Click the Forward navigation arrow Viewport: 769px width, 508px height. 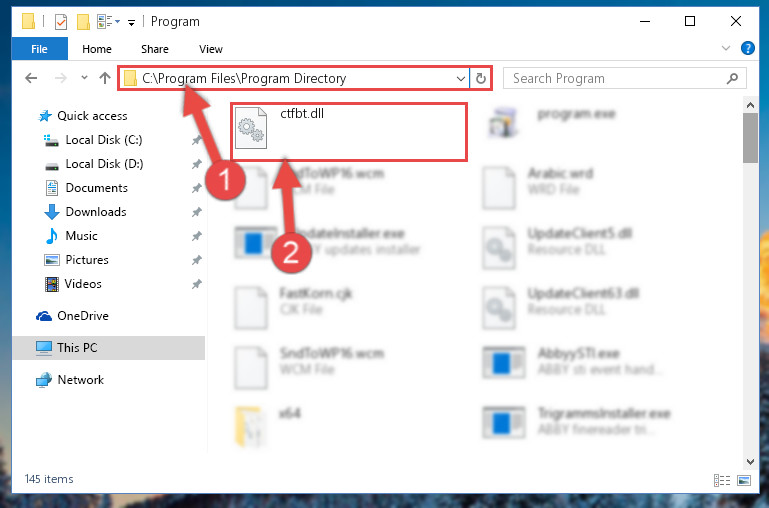pyautogui.click(x=61, y=78)
